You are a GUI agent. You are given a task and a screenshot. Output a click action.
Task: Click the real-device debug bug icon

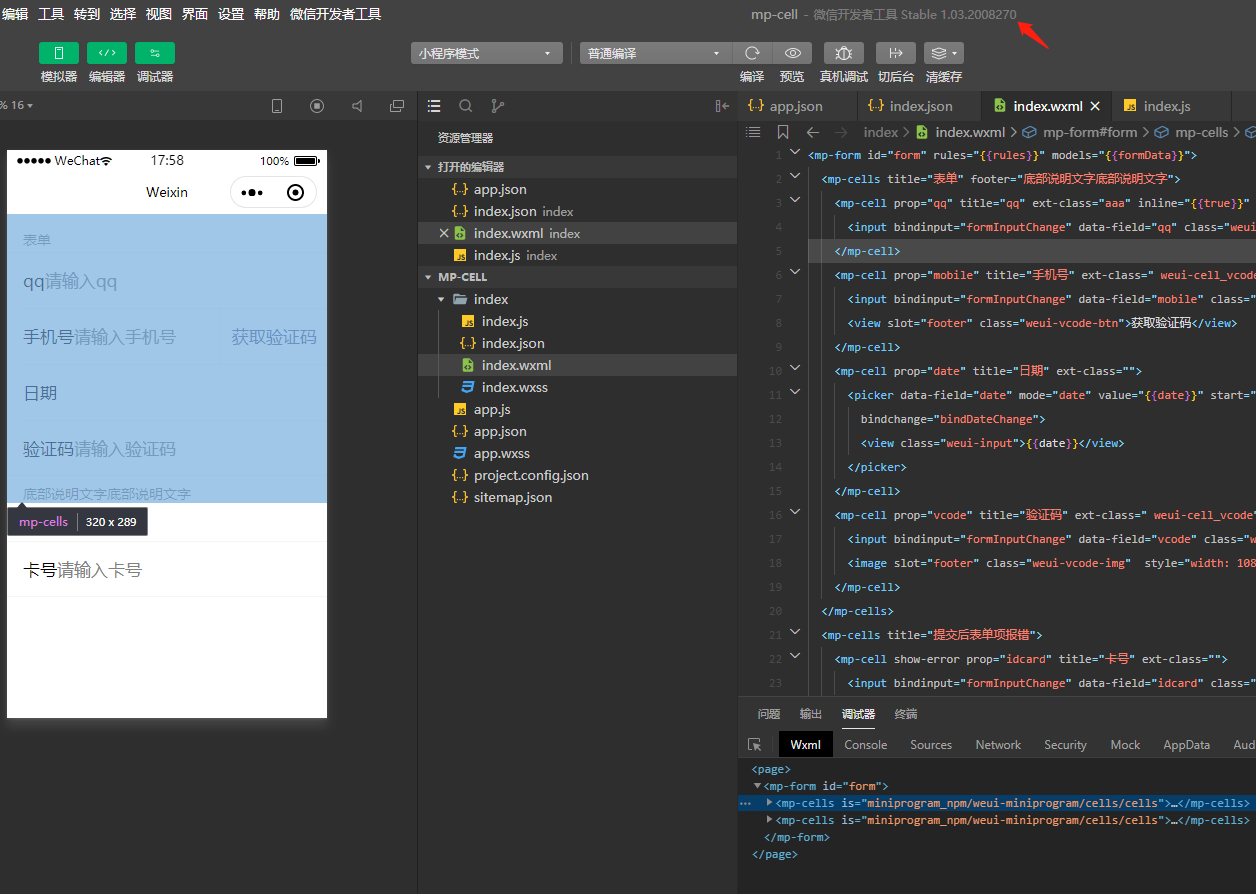coord(844,53)
